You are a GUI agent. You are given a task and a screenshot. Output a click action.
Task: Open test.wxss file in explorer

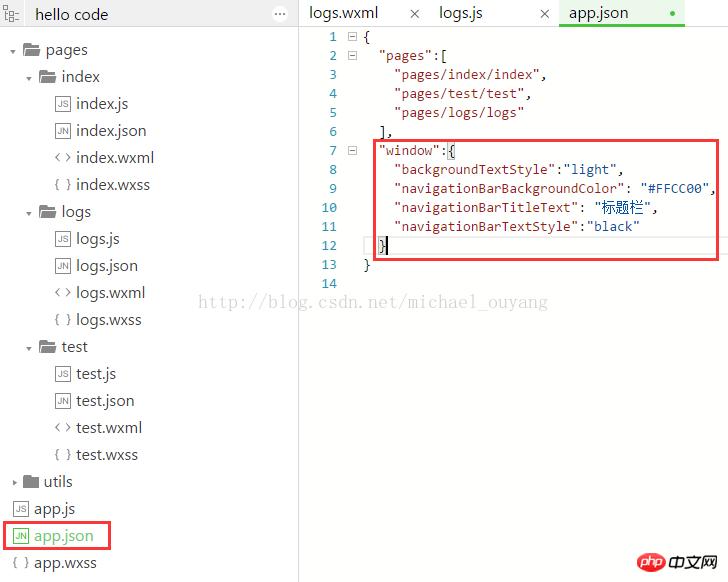[x=107, y=455]
